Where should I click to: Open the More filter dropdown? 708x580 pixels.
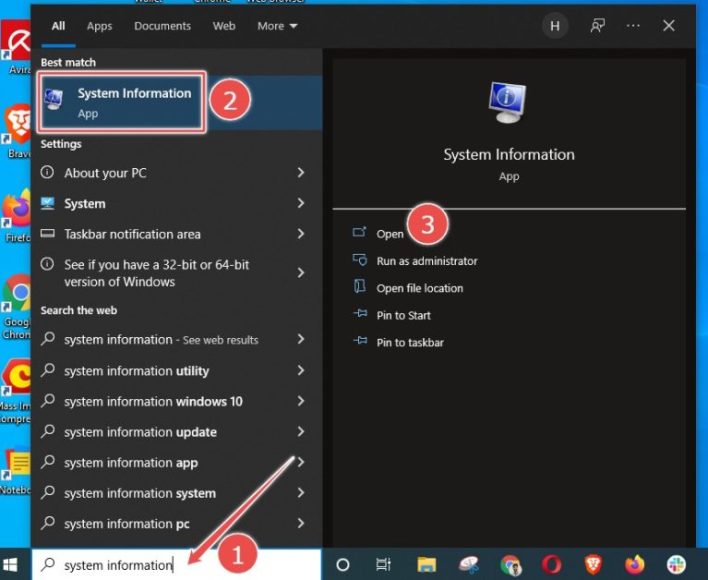[x=277, y=26]
